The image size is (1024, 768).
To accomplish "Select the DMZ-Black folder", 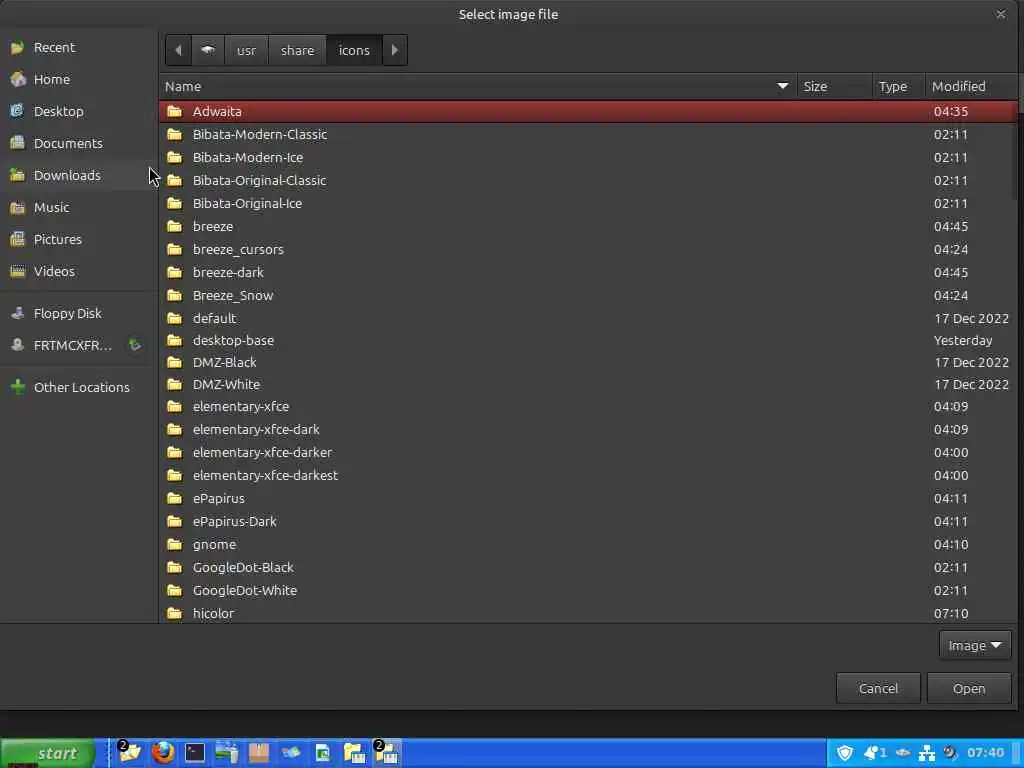I will click(586, 362).
